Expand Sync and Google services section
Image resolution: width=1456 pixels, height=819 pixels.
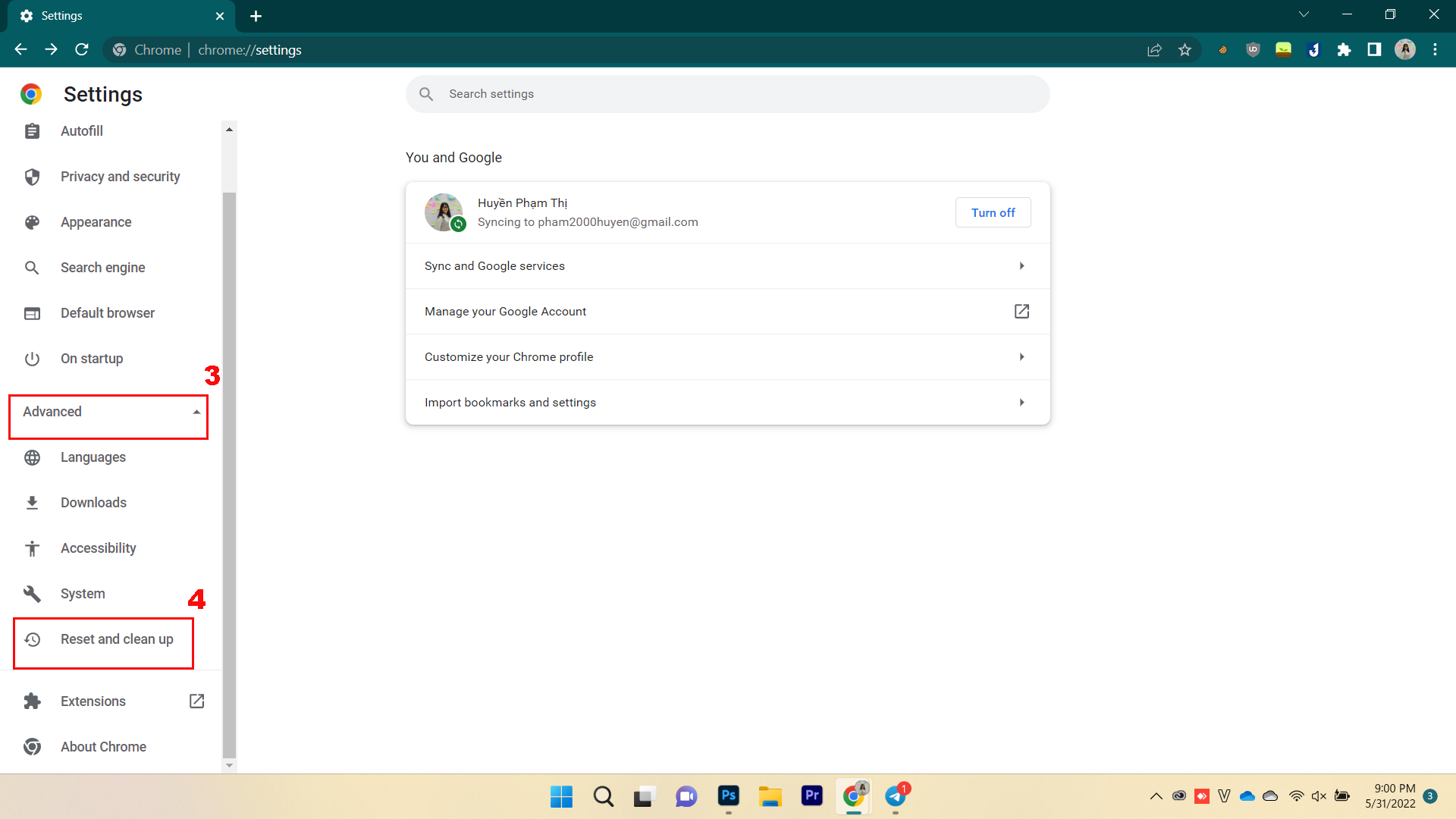(x=727, y=265)
